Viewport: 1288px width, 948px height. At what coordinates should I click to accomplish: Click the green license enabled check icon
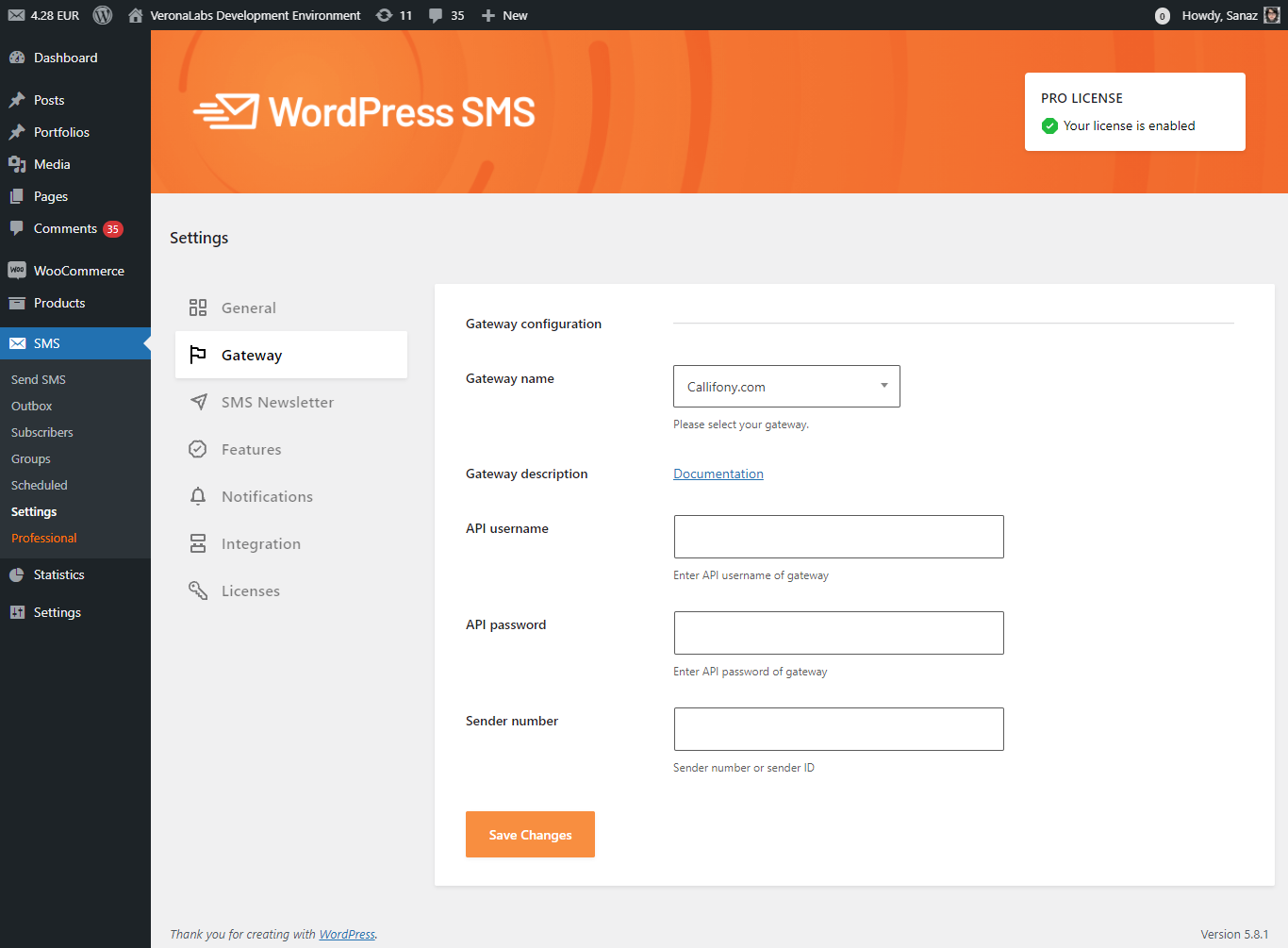pyautogui.click(x=1049, y=125)
